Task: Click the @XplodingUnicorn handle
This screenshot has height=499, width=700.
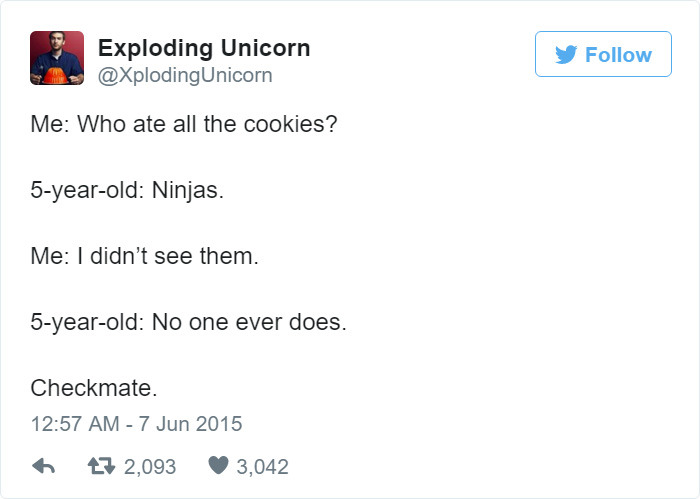Action: pos(185,75)
